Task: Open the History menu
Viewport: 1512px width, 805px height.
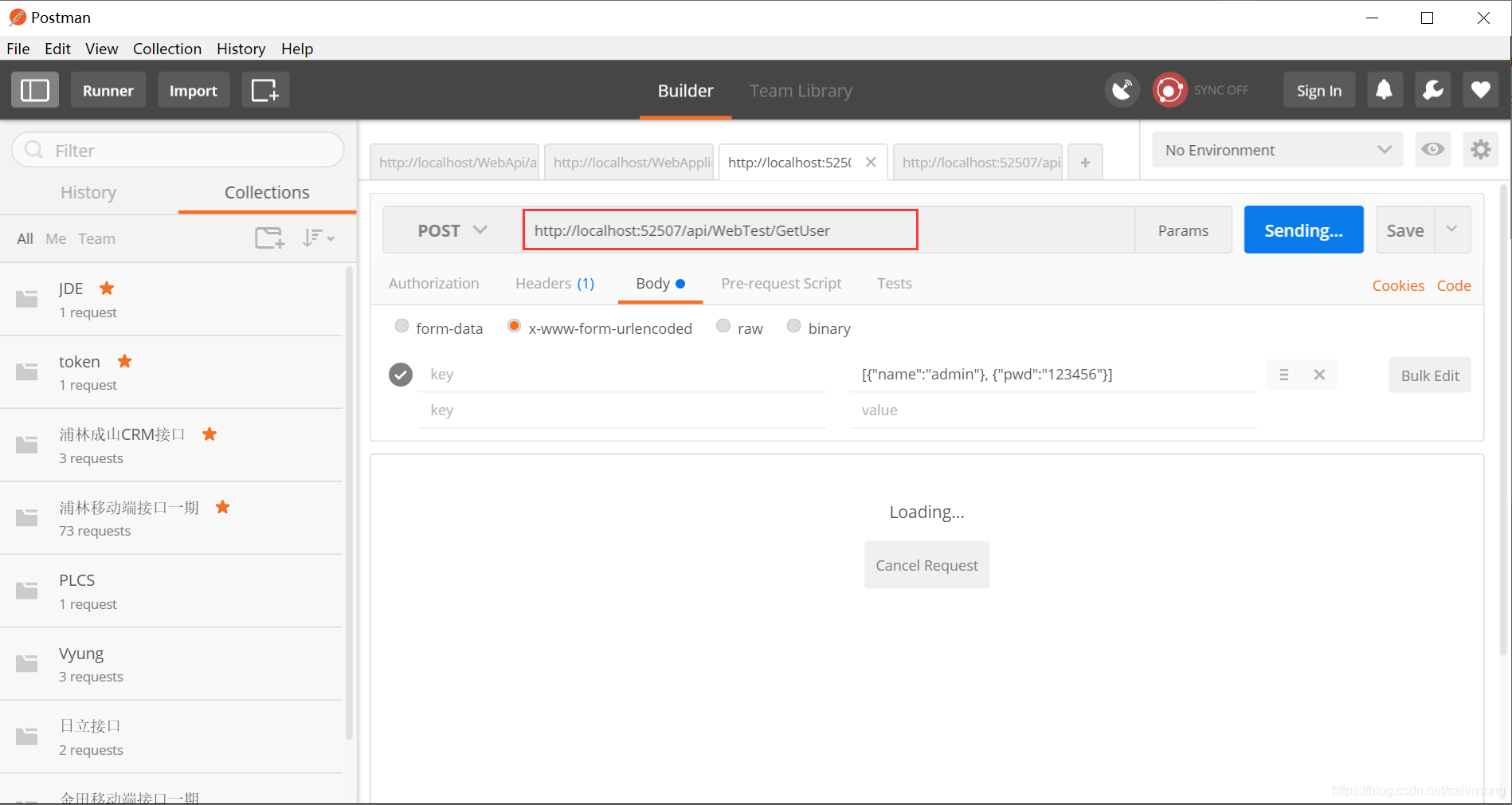Action: (241, 49)
